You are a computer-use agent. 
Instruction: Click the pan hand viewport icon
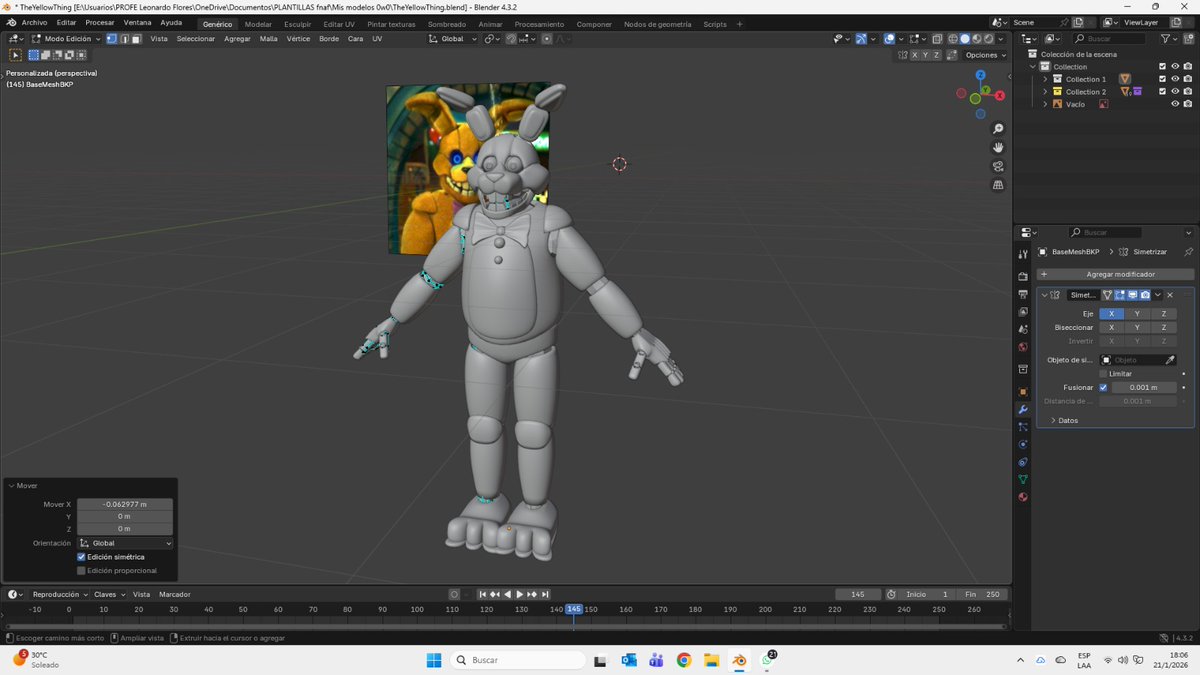point(998,148)
